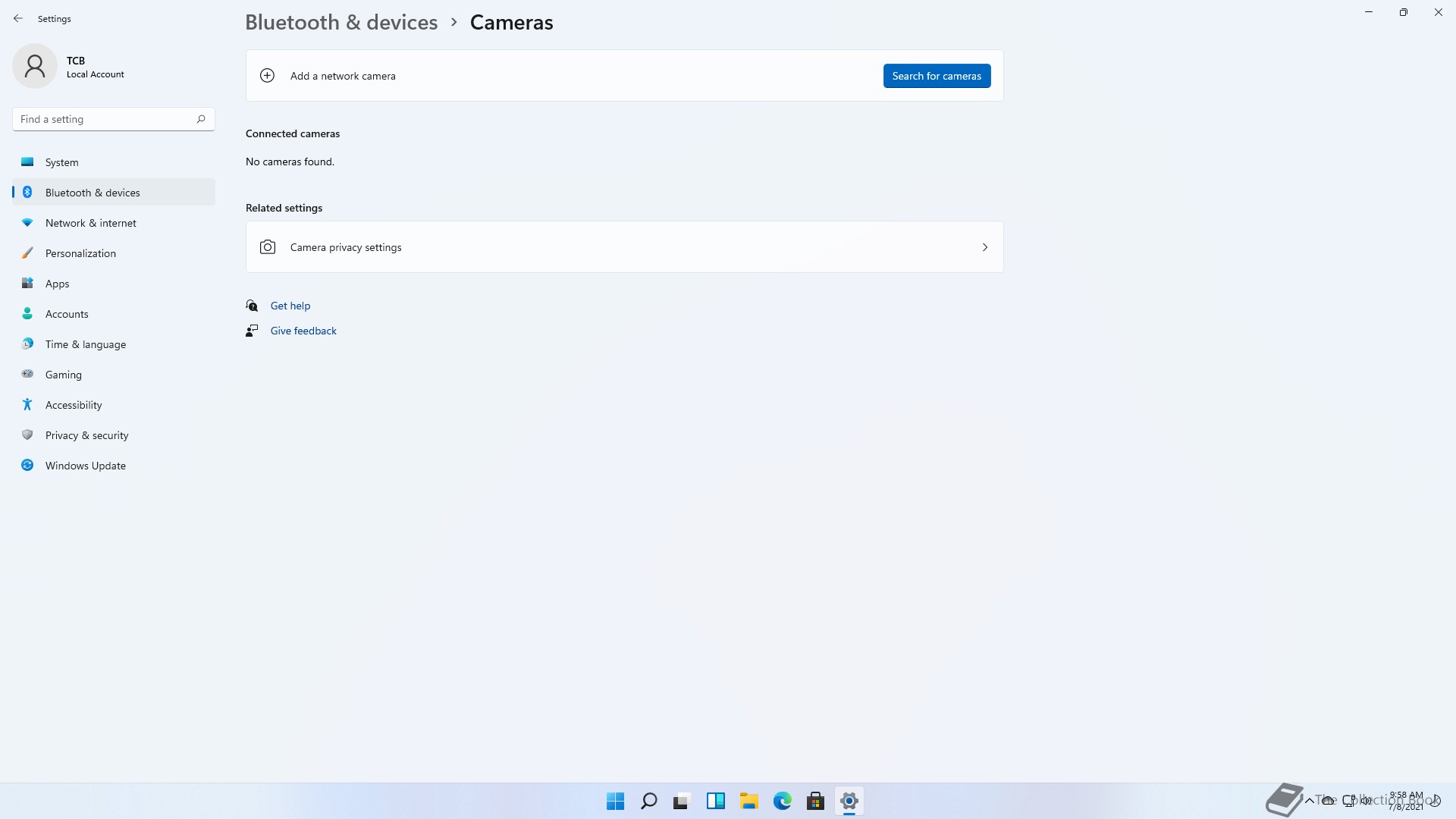Click the Get help icon
Image resolution: width=1456 pixels, height=819 pixels.
(252, 306)
